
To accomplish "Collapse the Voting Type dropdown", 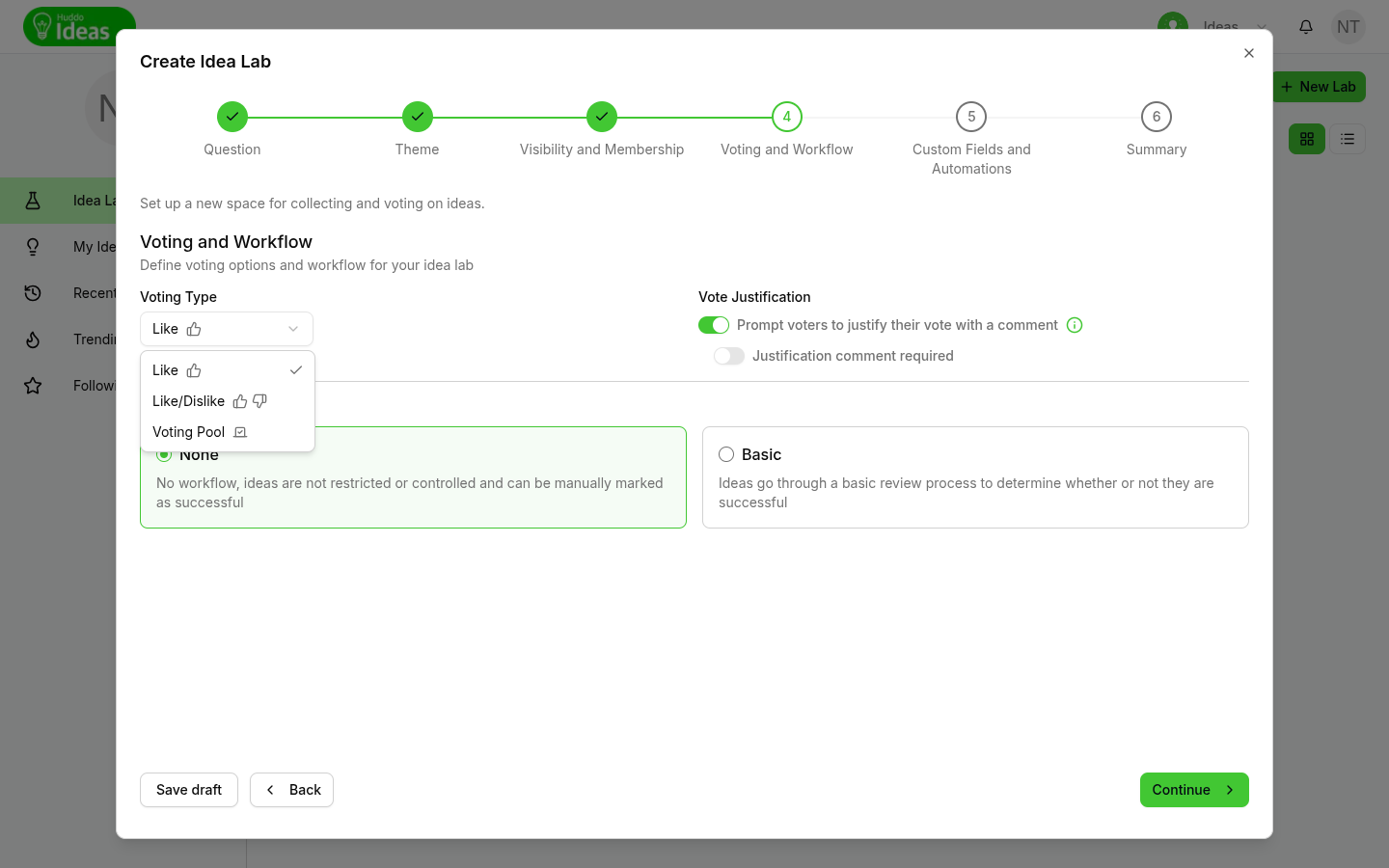I will 227,329.
